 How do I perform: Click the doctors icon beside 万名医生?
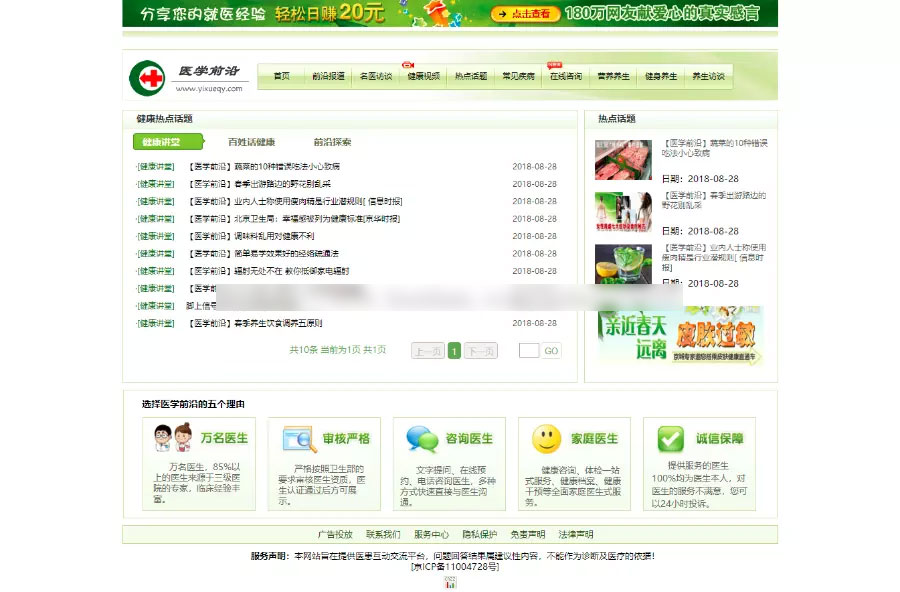point(172,438)
